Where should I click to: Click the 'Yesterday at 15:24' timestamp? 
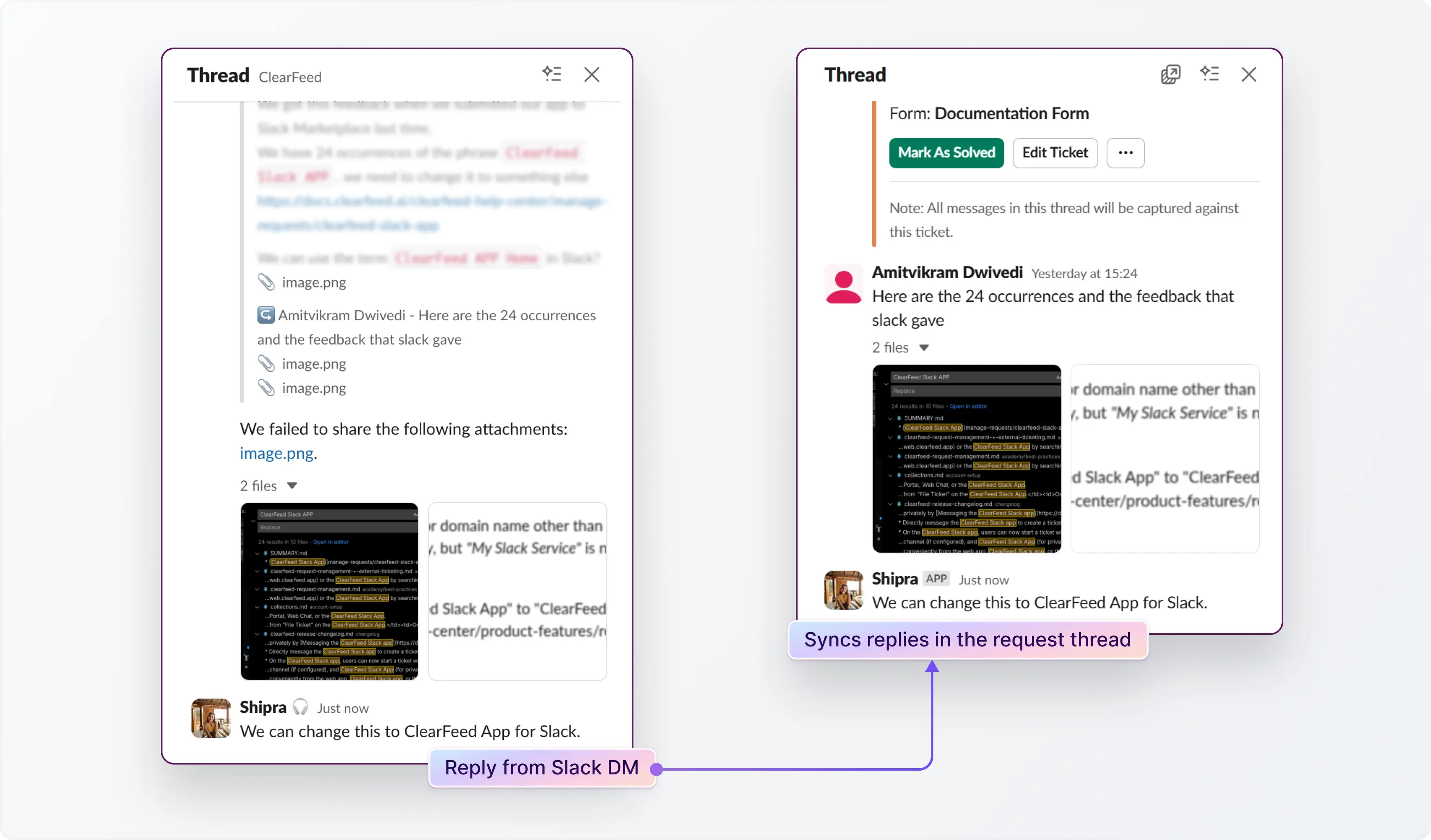click(x=1084, y=274)
